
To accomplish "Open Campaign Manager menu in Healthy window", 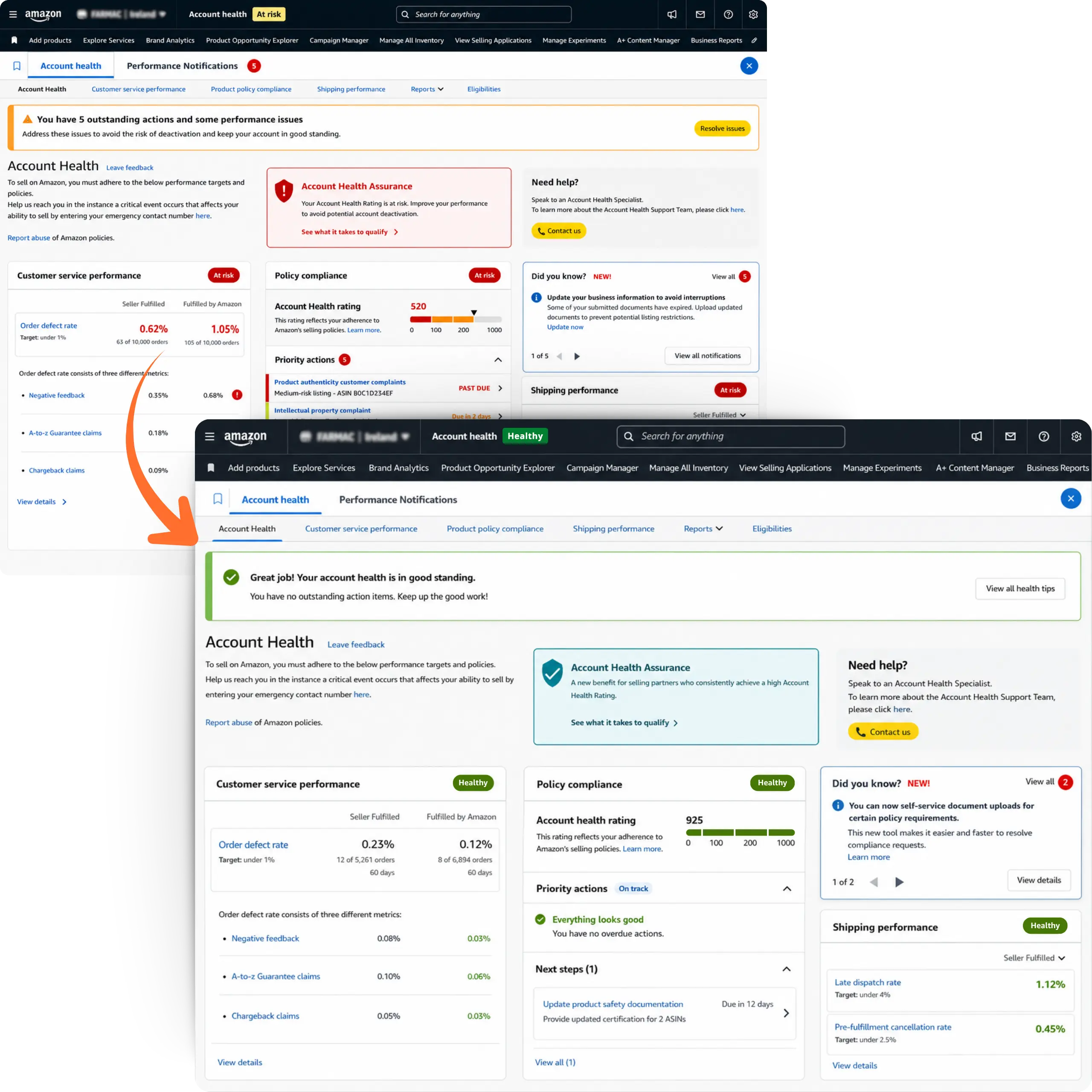I will (x=602, y=468).
